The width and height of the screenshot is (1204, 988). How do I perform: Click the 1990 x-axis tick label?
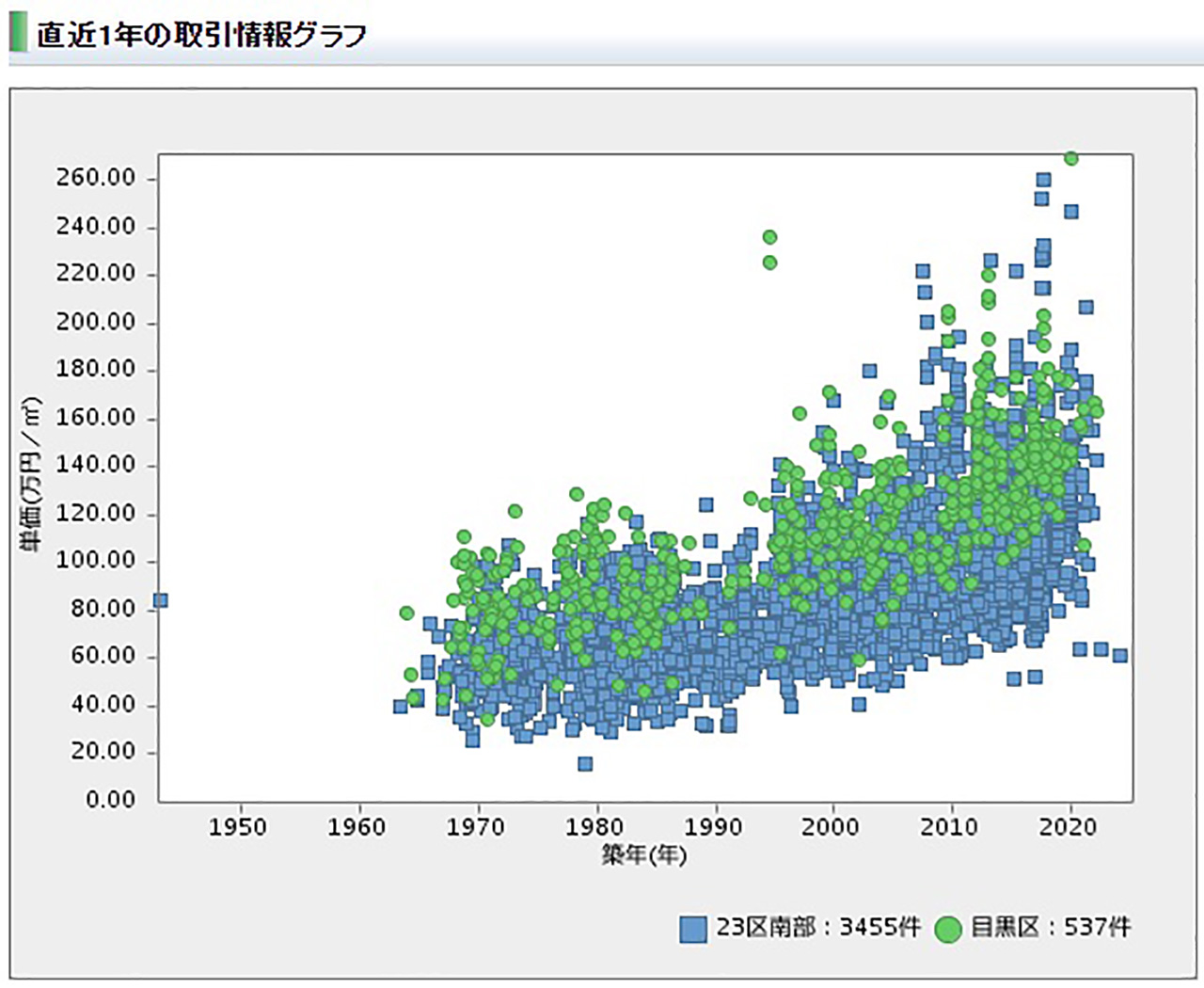713,827
